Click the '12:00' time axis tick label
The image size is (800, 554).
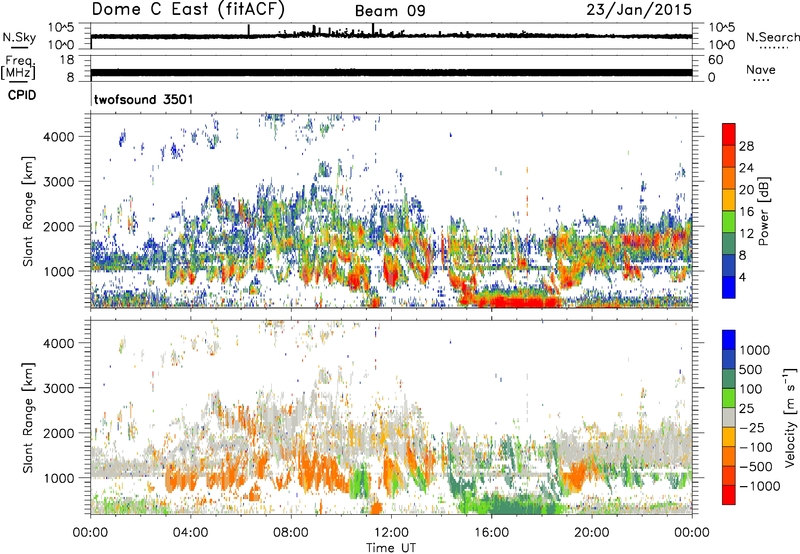click(392, 533)
